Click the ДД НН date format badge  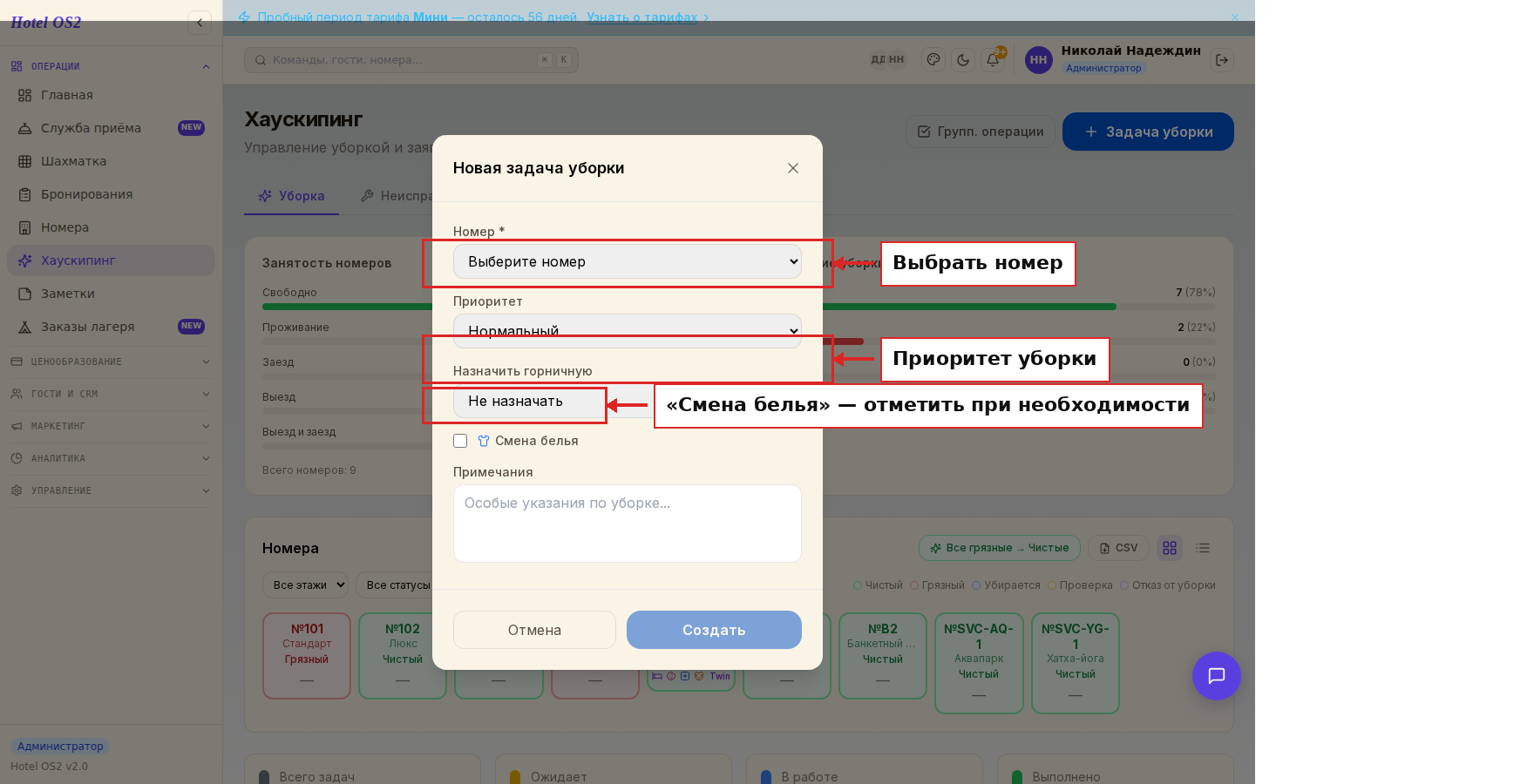coord(888,60)
